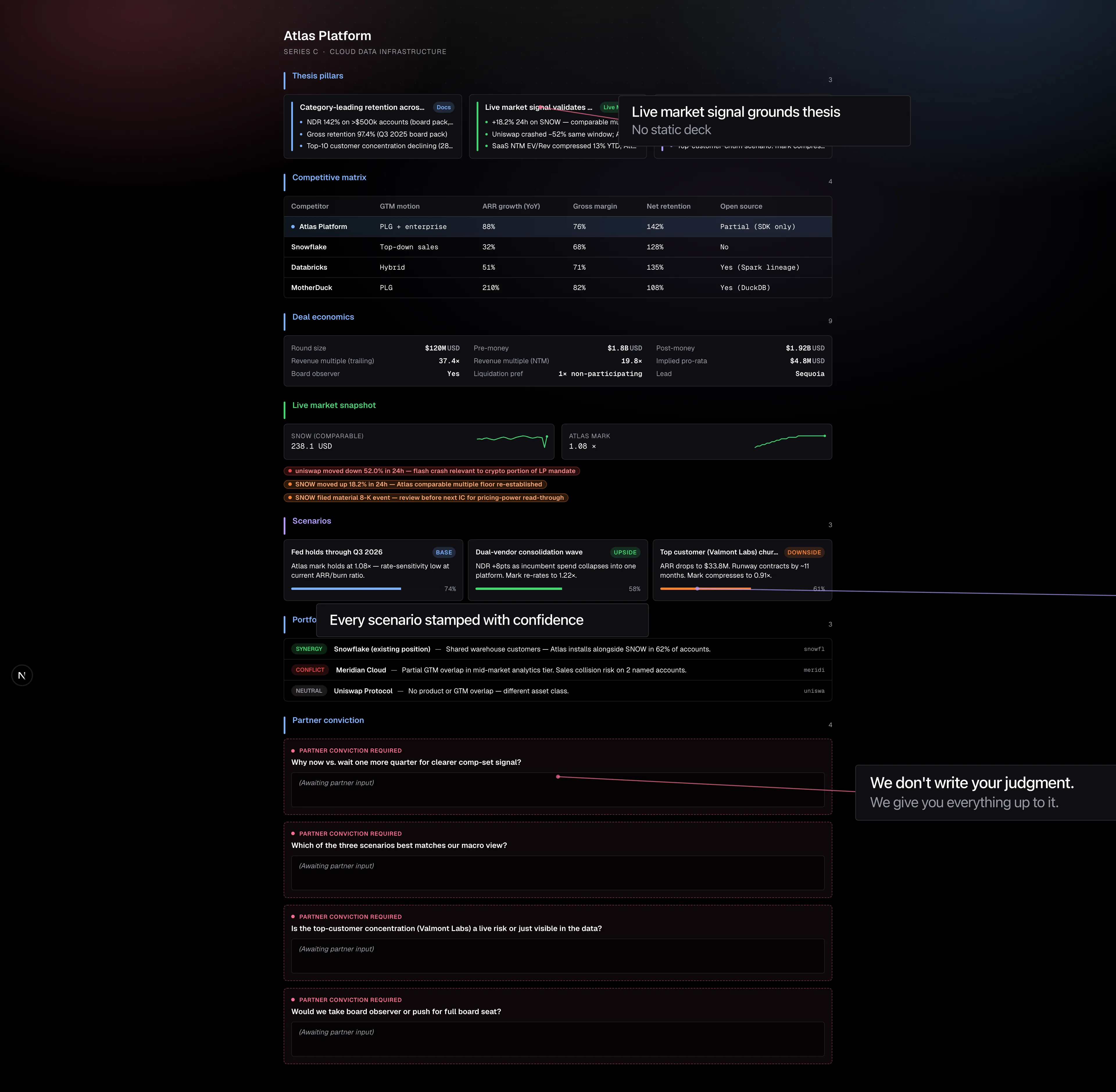Open the Atlas Mark sparkline card

(x=697, y=442)
